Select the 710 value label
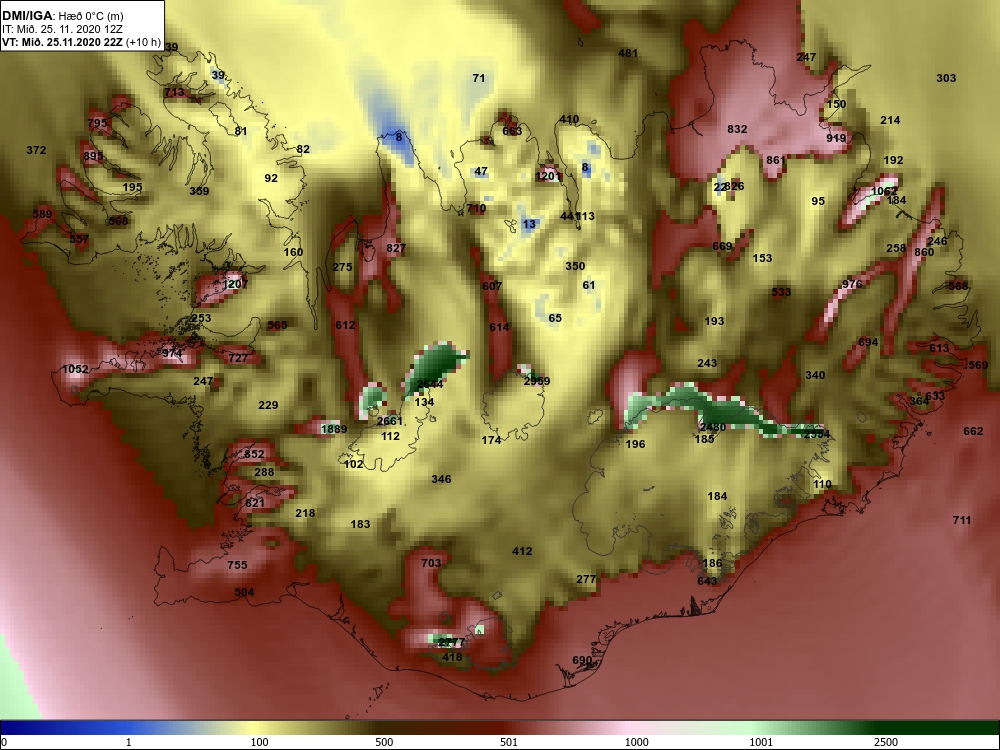This screenshot has width=1000, height=750. 476,207
